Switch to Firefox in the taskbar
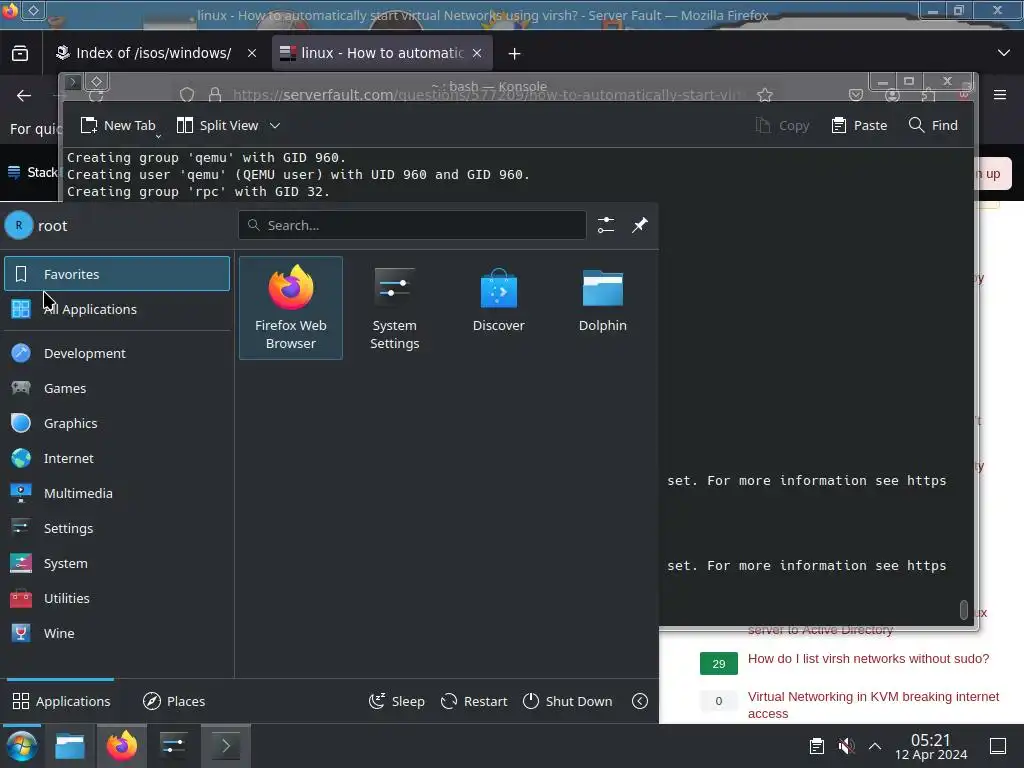Screen dimensions: 1024x768 click(x=122, y=746)
